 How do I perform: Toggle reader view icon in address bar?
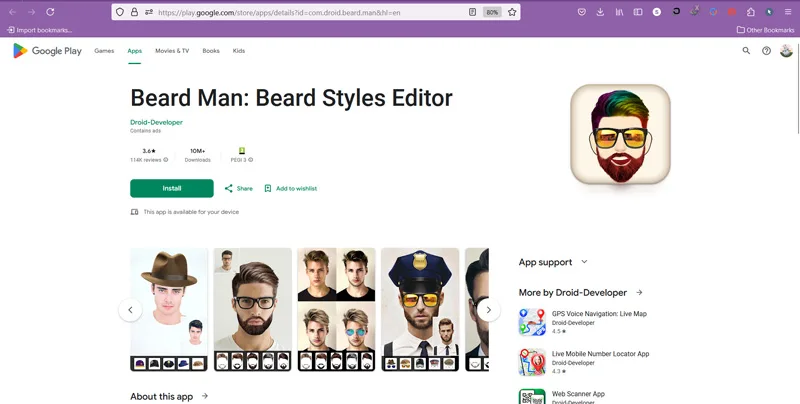click(472, 12)
